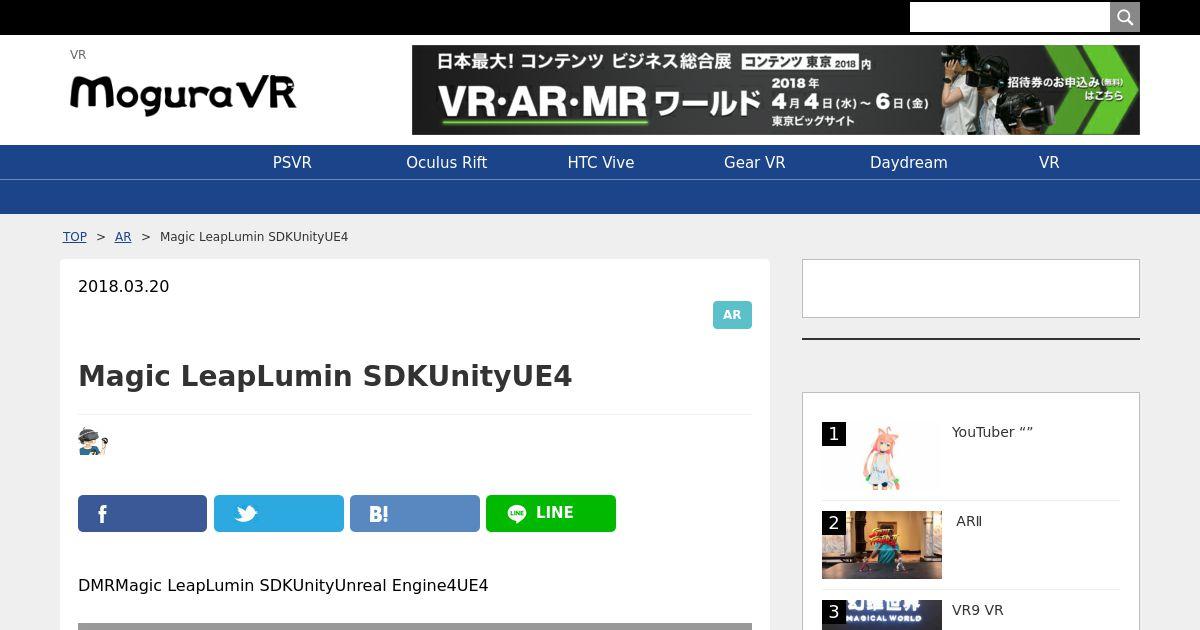
Task: Click the search magnifier icon button
Action: tap(1125, 17)
